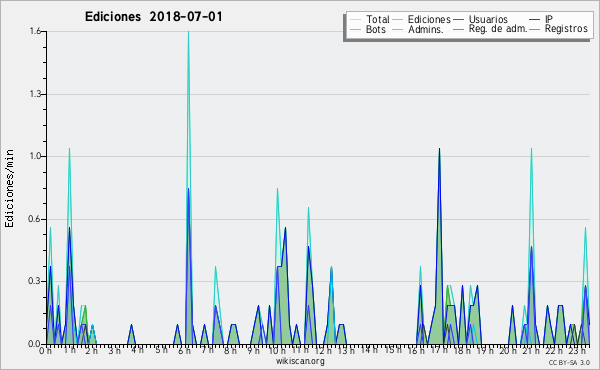The image size is (600, 370).
Task: Click the 'Bots' legend entry
Action: click(375, 29)
